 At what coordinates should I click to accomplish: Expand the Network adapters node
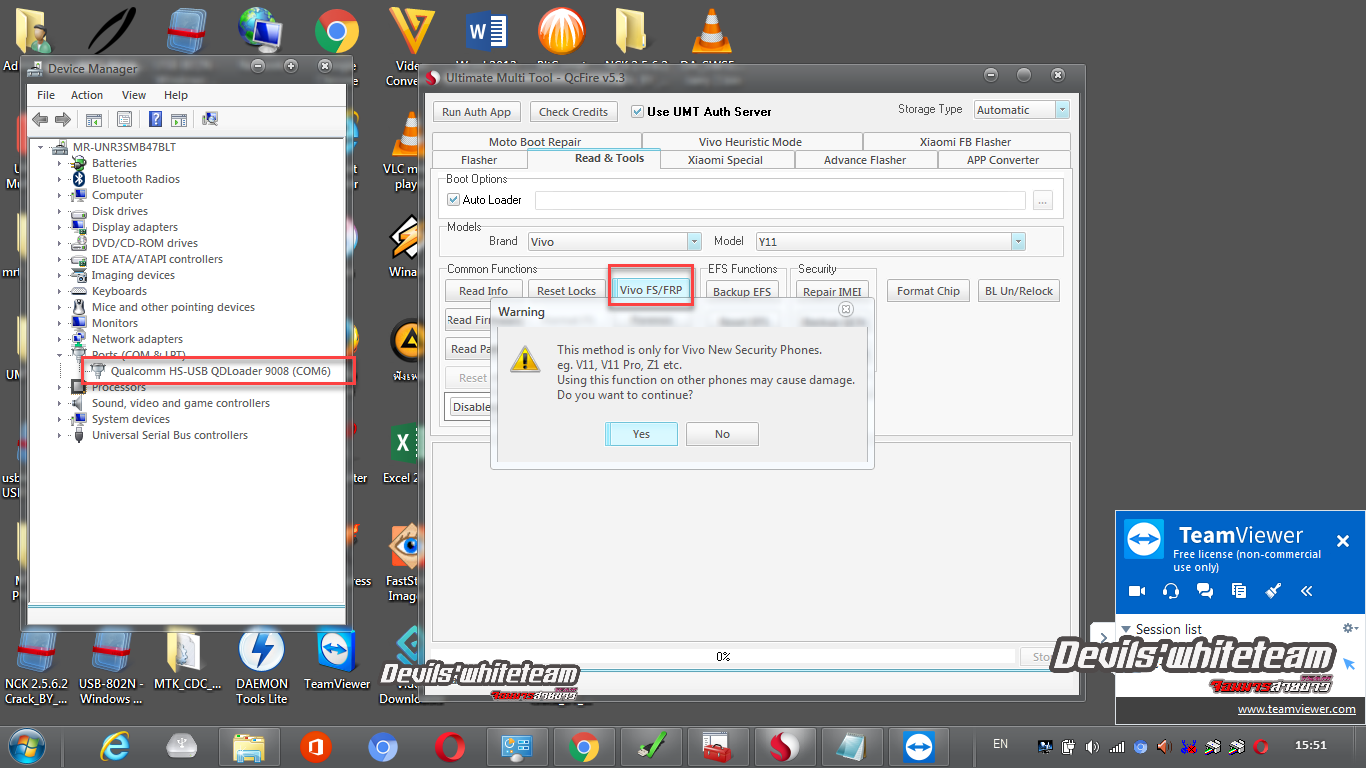coord(59,339)
